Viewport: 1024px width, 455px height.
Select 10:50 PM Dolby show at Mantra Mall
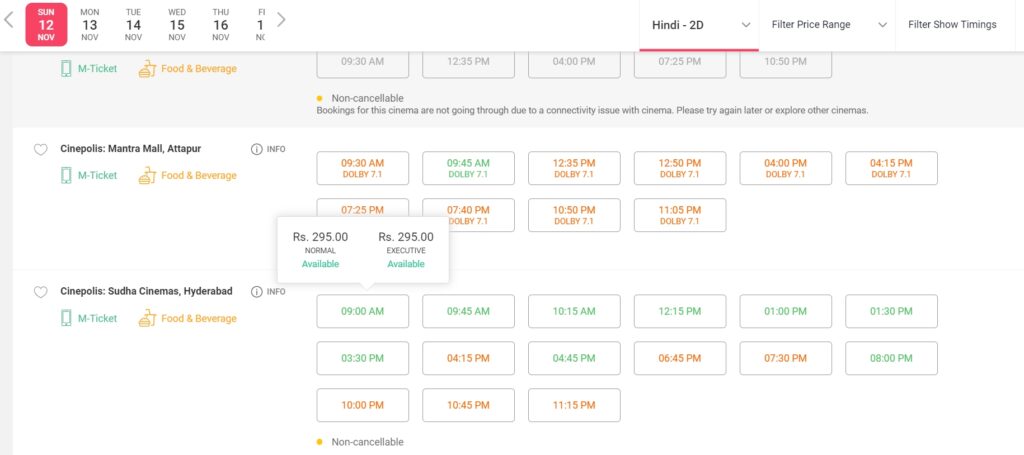574,215
